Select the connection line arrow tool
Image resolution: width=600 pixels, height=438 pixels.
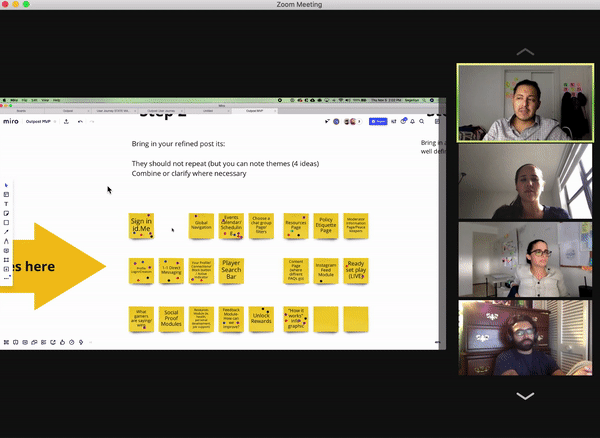pyautogui.click(x=6, y=232)
